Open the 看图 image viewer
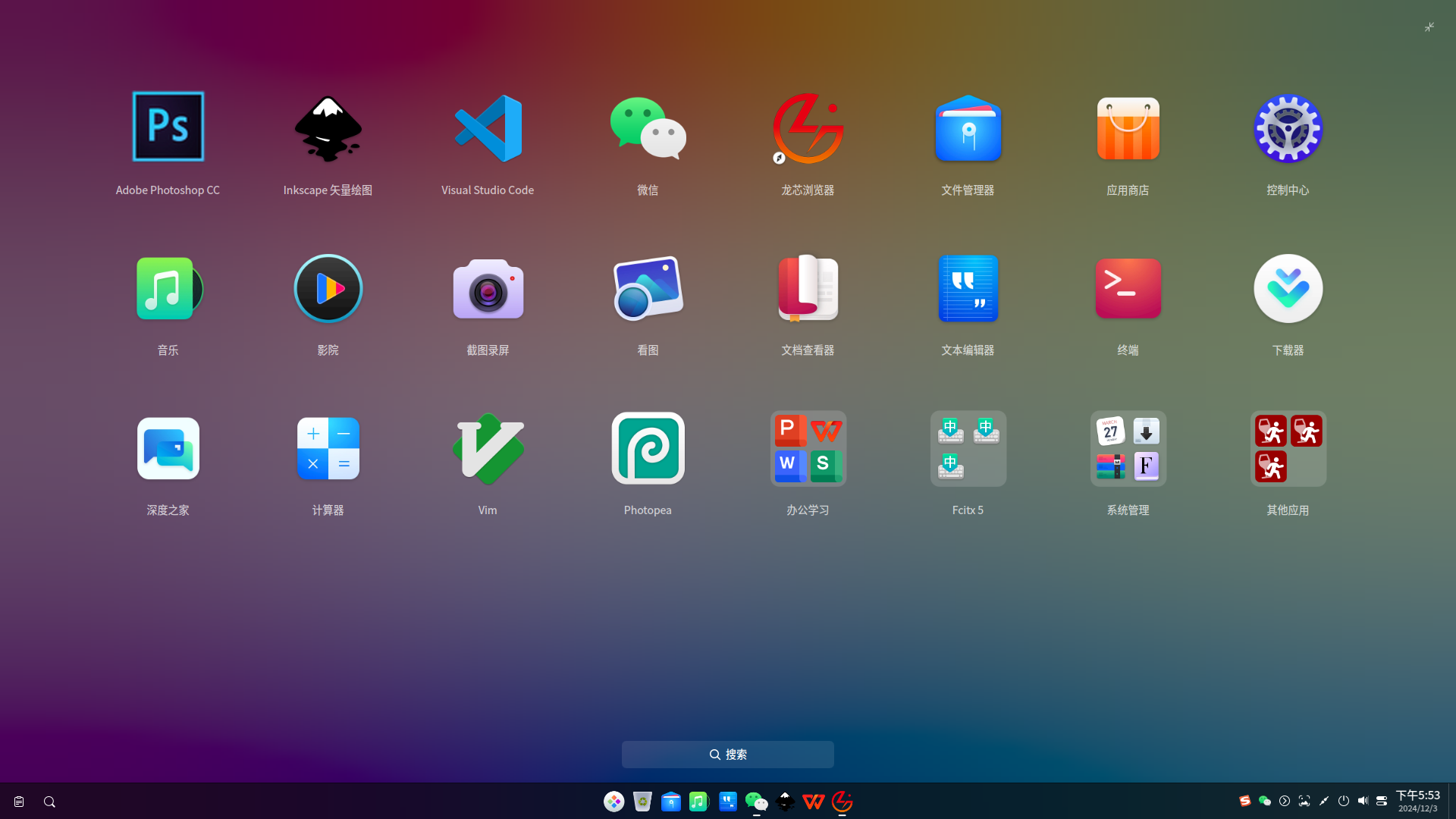 click(x=648, y=288)
